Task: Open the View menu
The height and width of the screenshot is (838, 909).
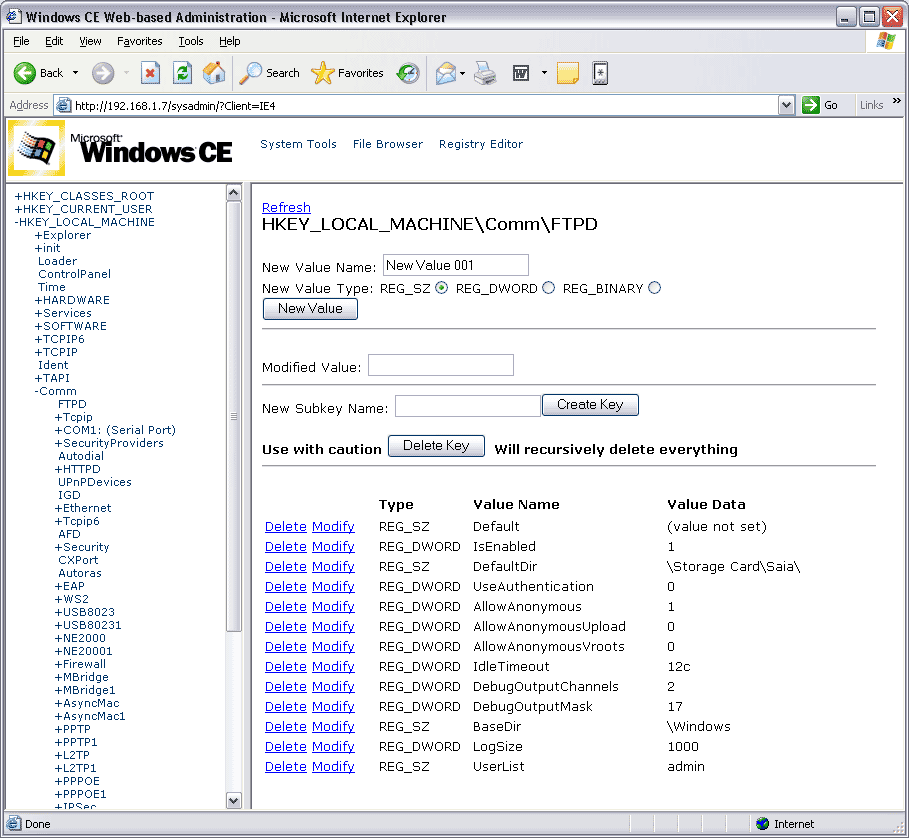Action: tap(90, 41)
